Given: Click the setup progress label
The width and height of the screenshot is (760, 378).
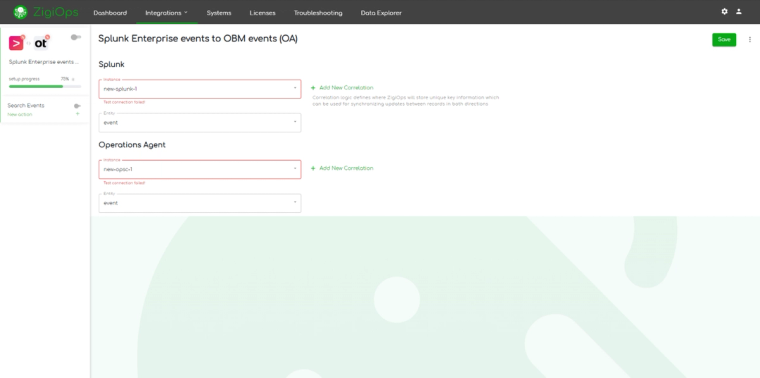Looking at the screenshot, I should point(24,79).
